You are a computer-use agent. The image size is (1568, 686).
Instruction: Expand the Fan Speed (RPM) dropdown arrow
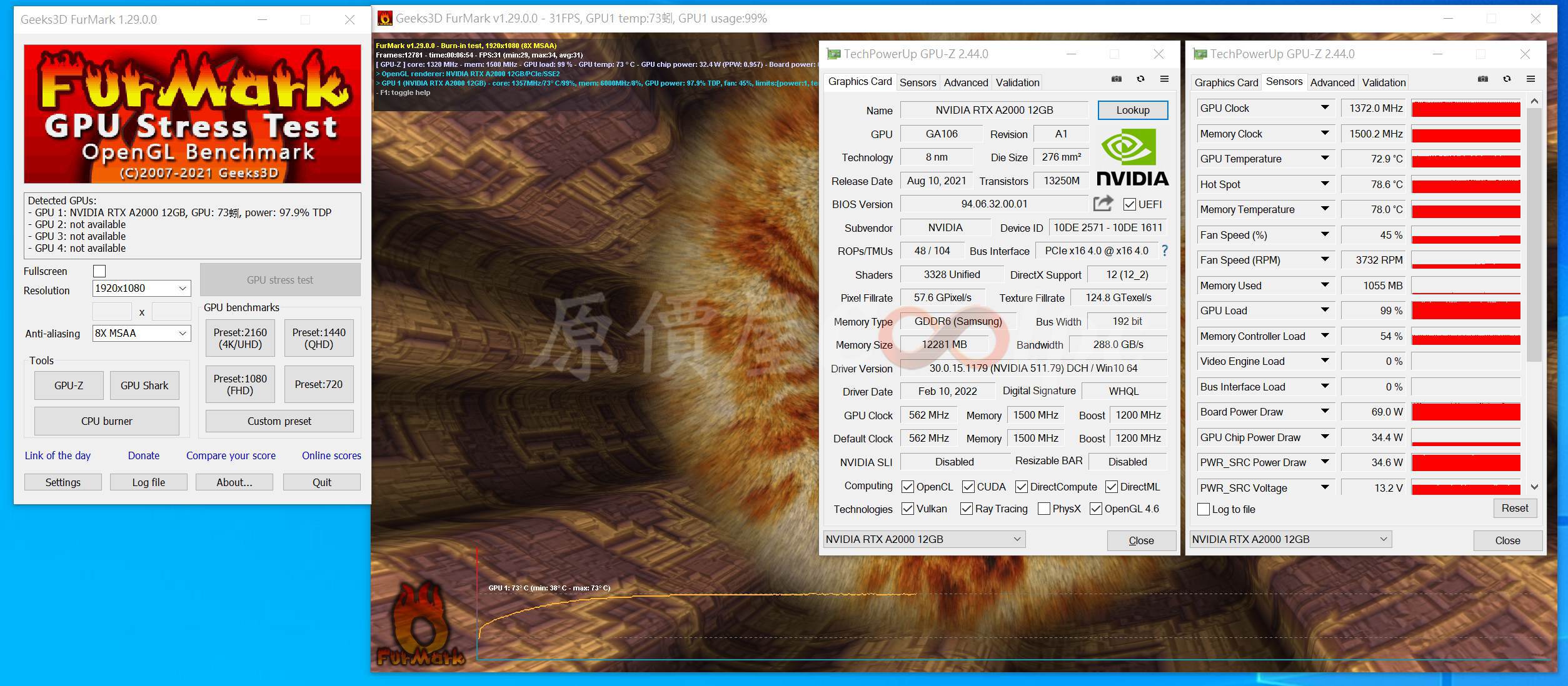coord(1324,259)
